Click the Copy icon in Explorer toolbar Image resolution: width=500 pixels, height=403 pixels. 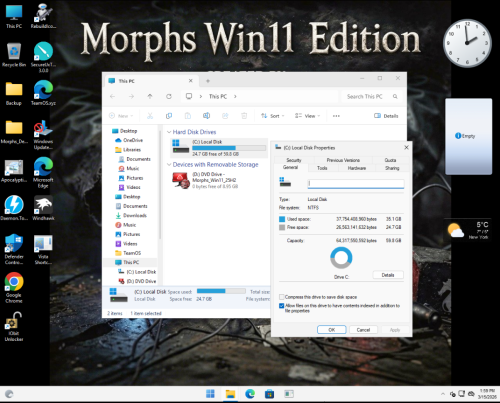tap(169, 116)
